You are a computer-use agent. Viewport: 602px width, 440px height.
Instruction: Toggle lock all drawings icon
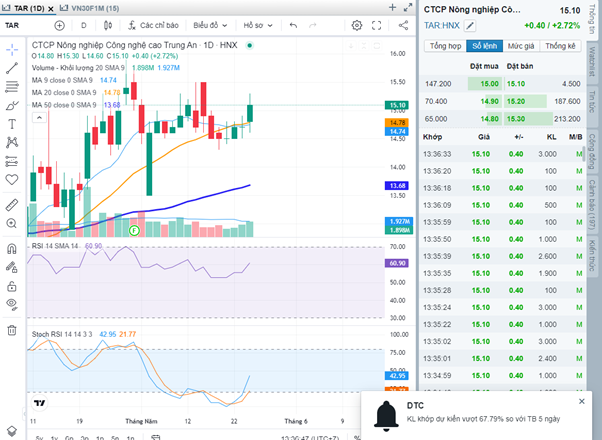click(12, 286)
